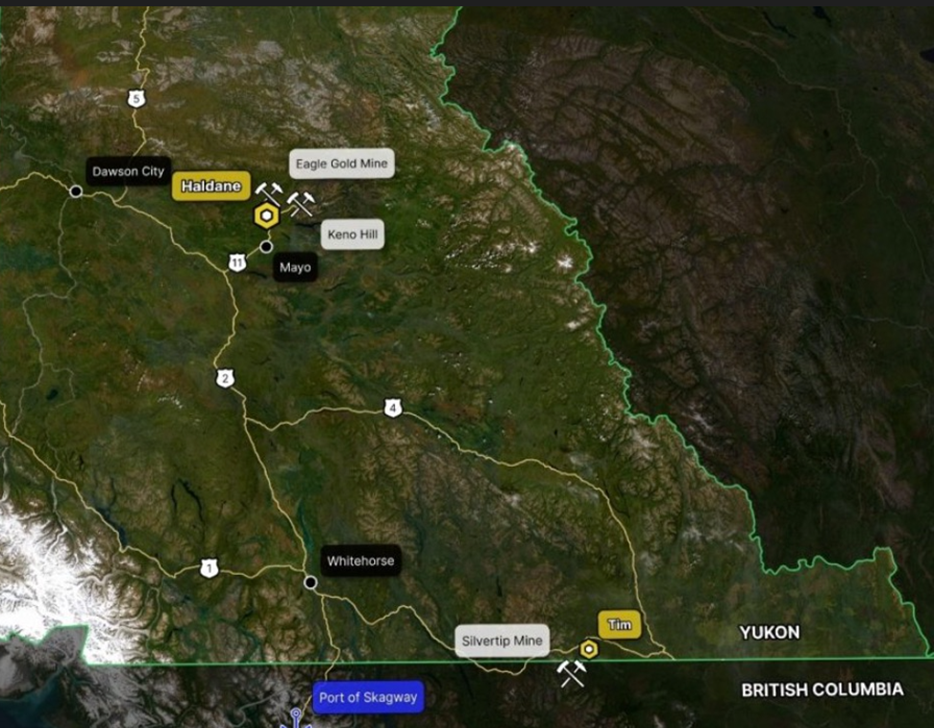Screen dimensions: 934x728
Task: Open the Silvertip Mine label
Action: tap(502, 640)
